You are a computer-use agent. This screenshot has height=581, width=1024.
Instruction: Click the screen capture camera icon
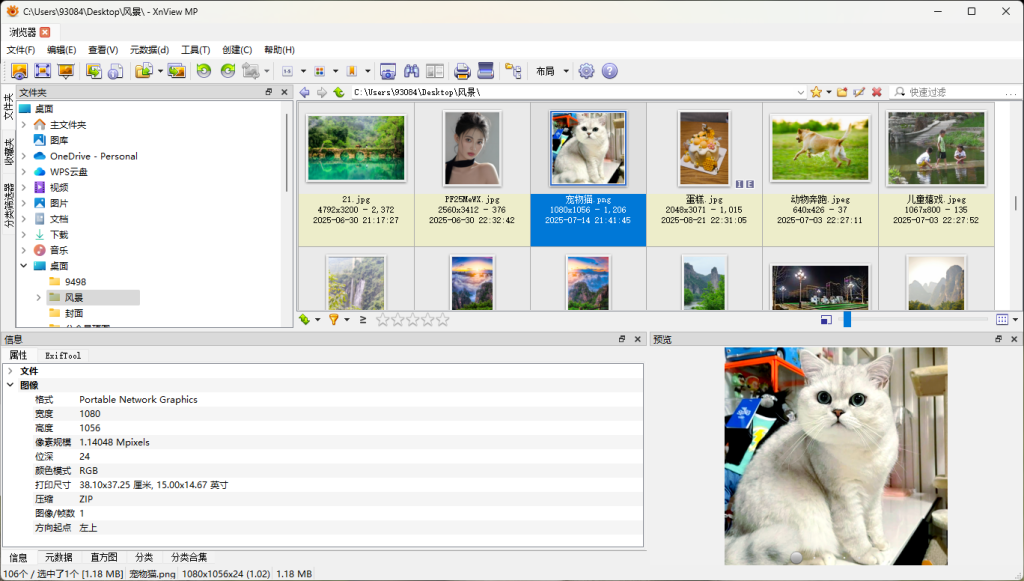[x=387, y=71]
